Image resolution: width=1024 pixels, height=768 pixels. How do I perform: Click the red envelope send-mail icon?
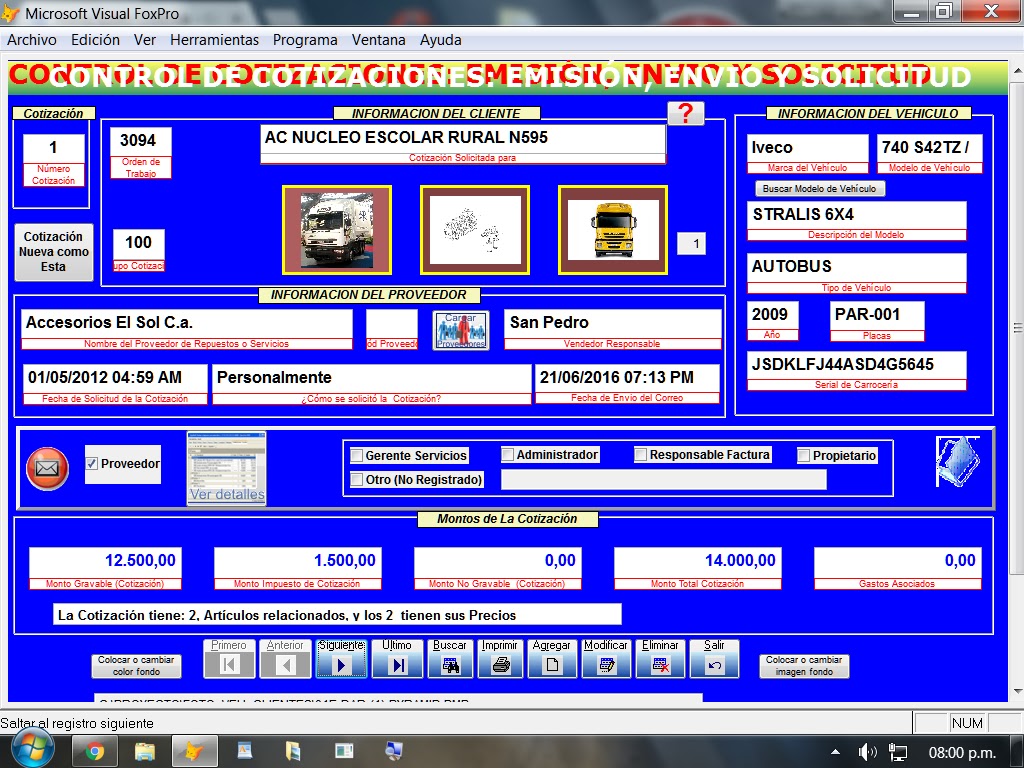47,468
